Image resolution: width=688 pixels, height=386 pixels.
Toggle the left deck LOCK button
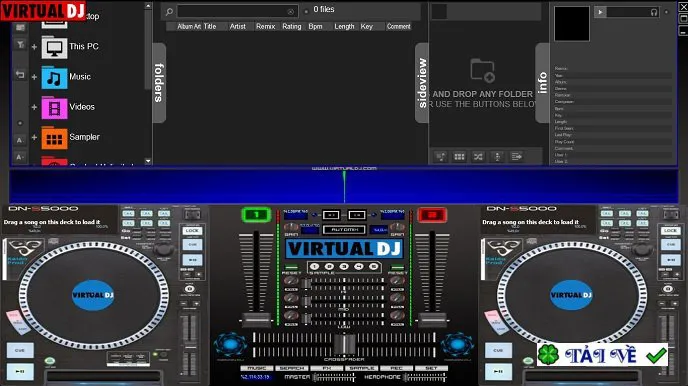click(192, 231)
